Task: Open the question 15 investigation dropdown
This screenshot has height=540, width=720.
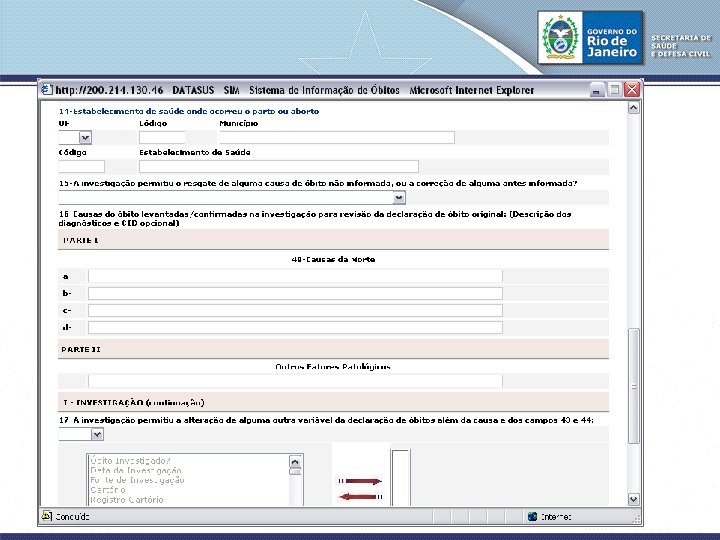Action: tap(399, 198)
